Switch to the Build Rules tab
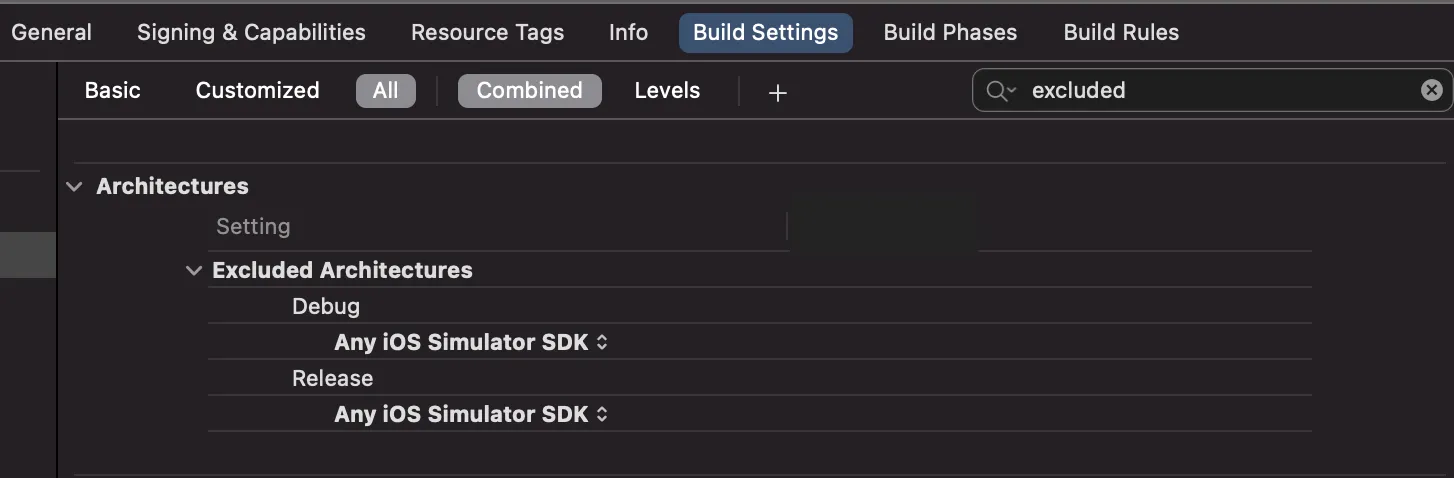The width and height of the screenshot is (1454, 478). [x=1121, y=32]
